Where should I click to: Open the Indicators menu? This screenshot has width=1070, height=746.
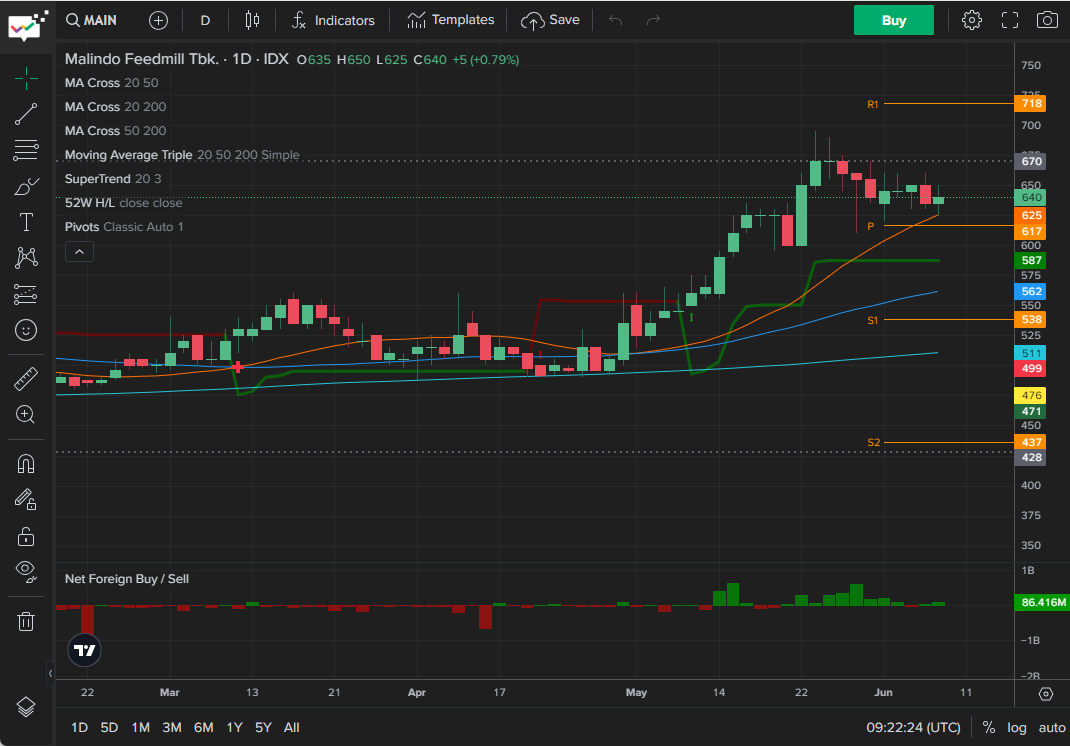tap(333, 20)
